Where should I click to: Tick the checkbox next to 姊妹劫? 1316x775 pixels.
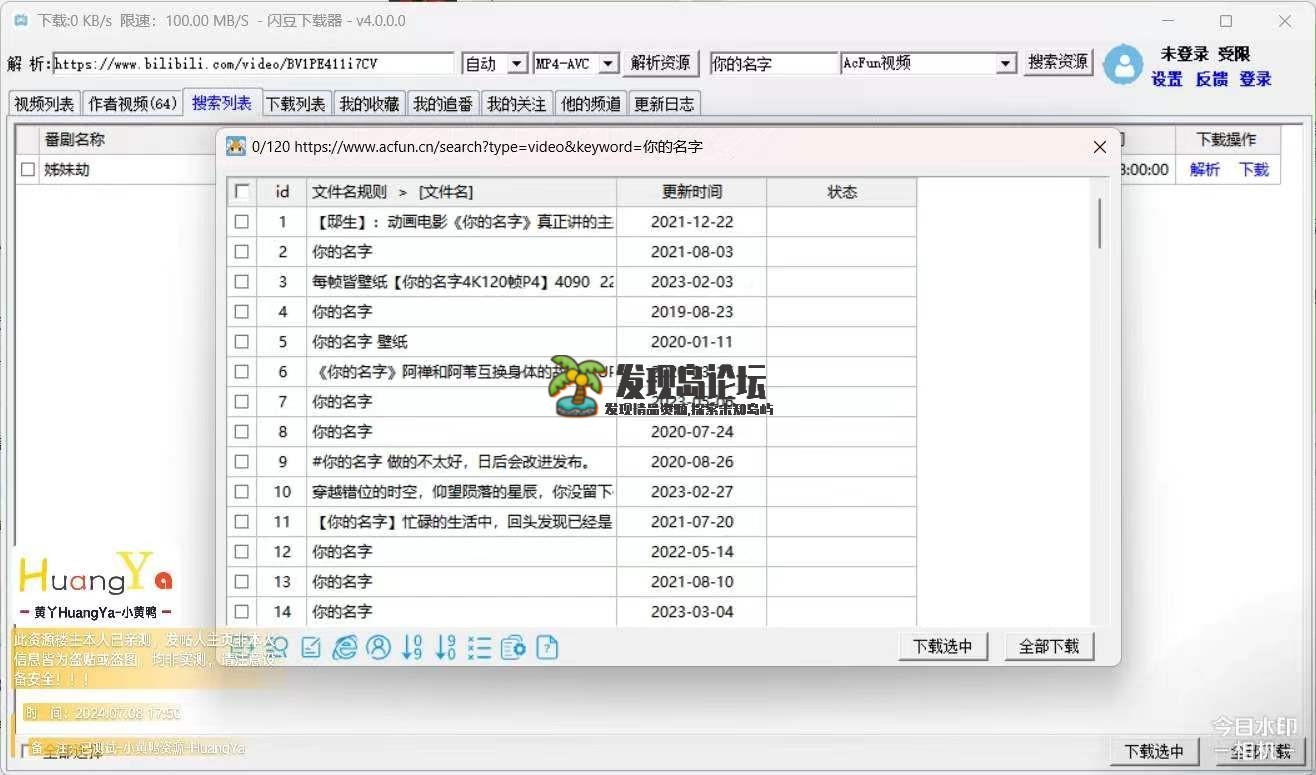click(x=28, y=170)
